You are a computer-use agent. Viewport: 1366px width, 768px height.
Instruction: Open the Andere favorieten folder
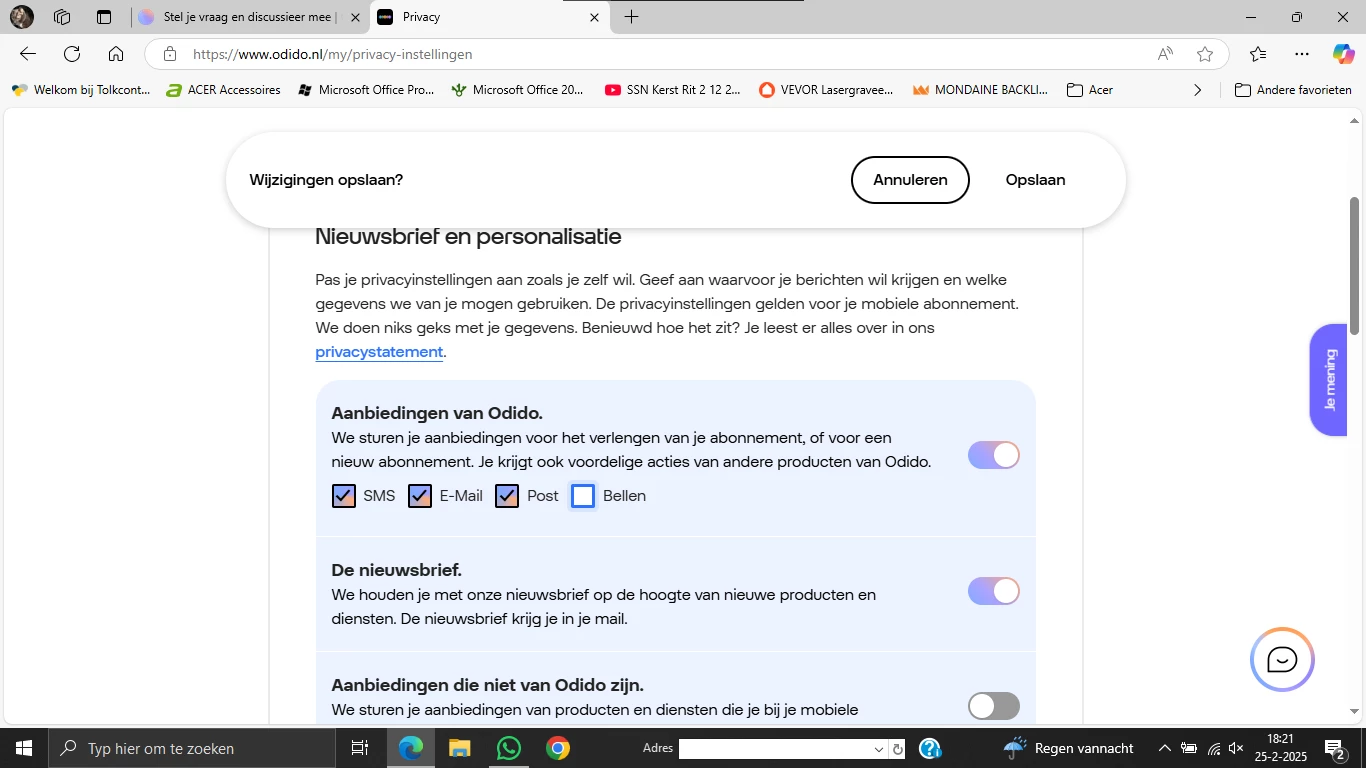1293,90
